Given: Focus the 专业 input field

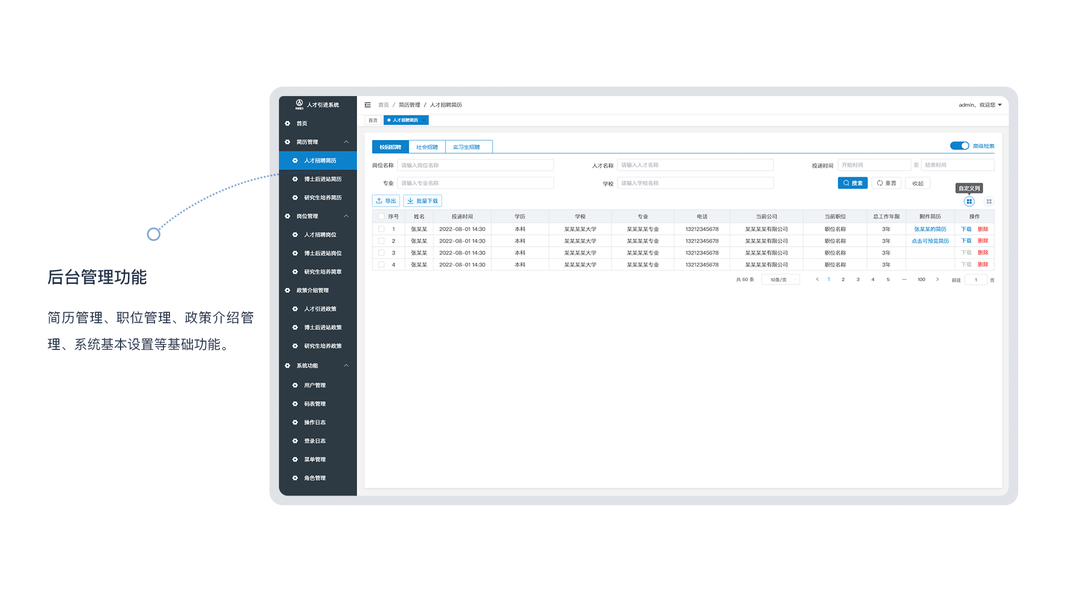Looking at the screenshot, I should (475, 183).
